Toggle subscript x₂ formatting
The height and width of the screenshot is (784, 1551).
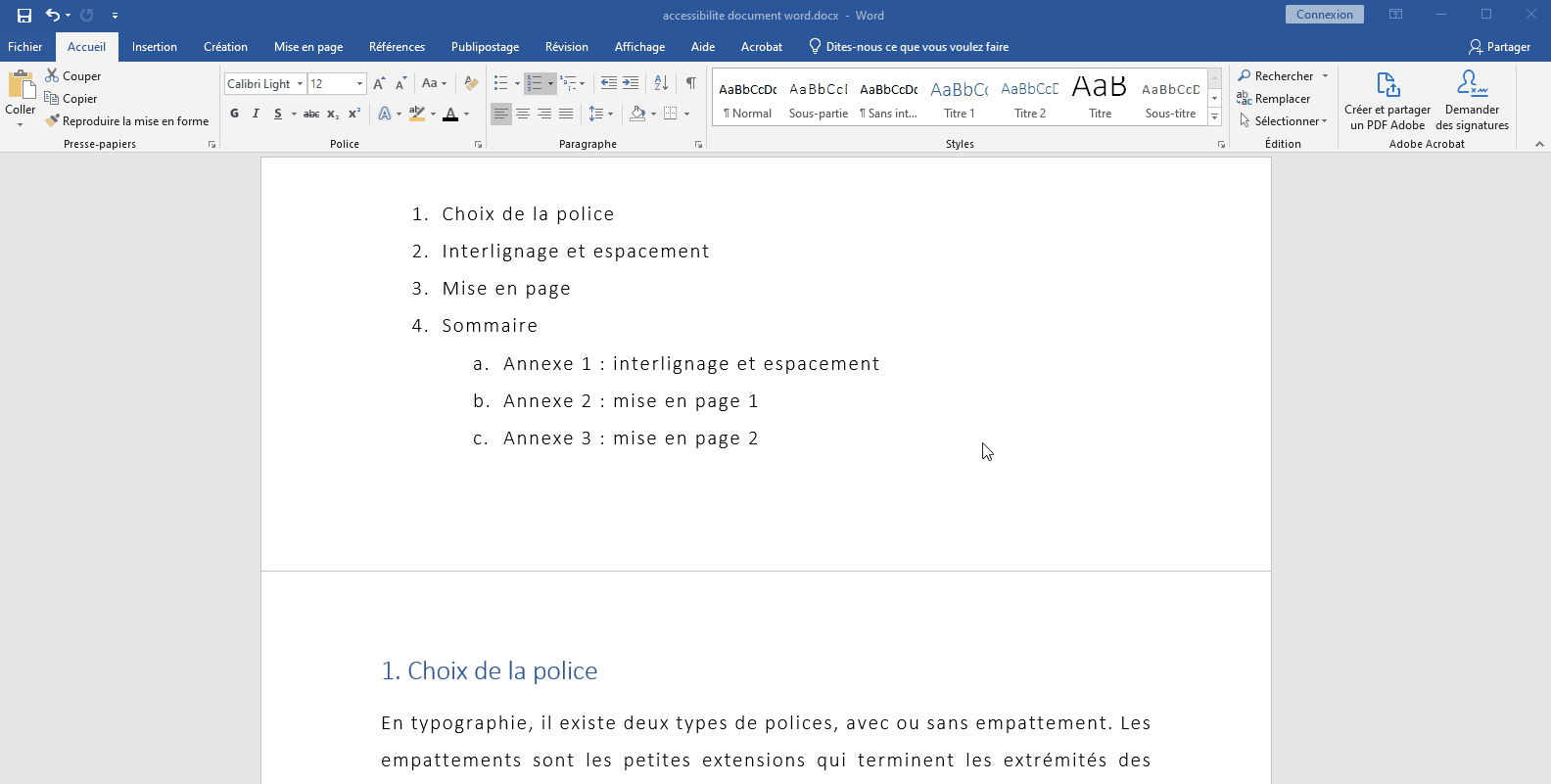[x=333, y=114]
